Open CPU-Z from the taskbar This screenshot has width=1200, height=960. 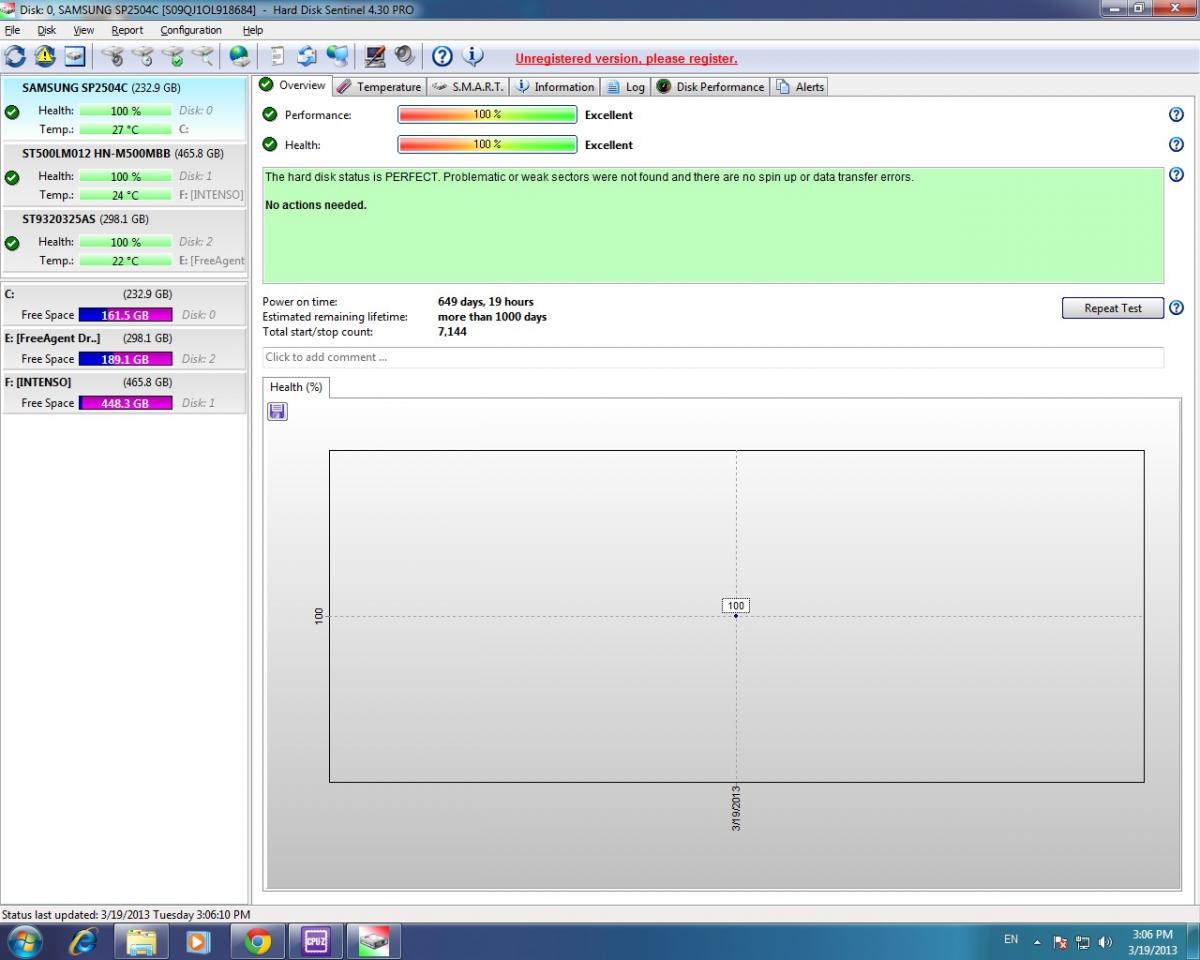point(316,941)
